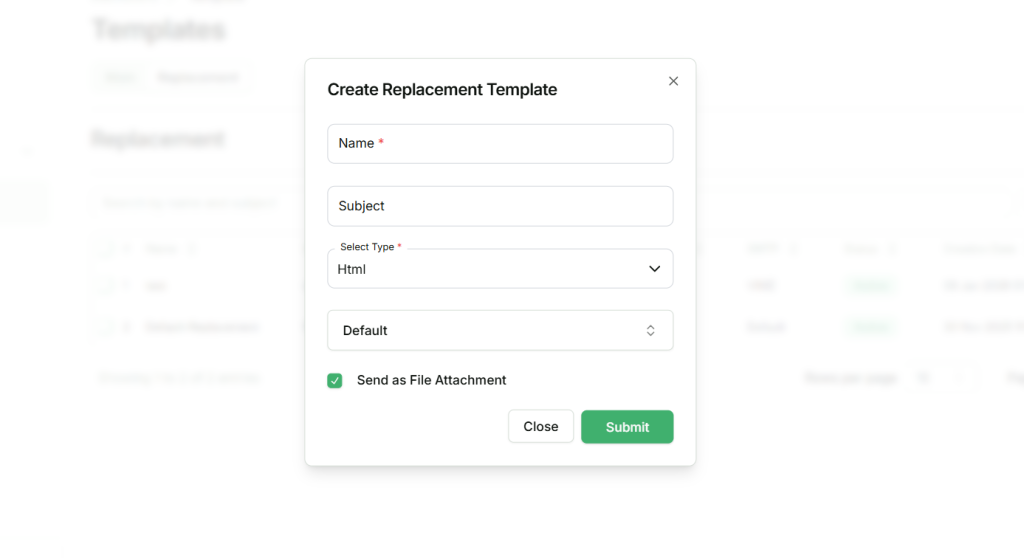The image size is (1024, 558).
Task: Click the chevron arrow on Select Type
Action: coord(654,269)
